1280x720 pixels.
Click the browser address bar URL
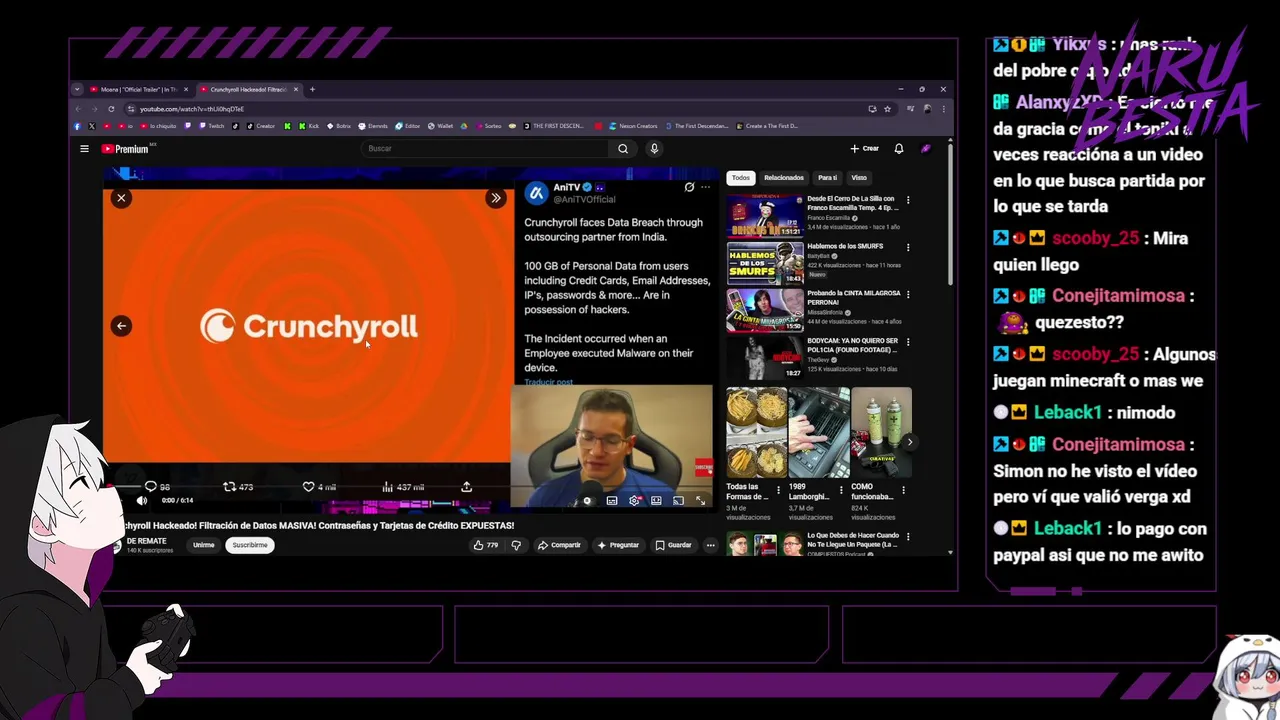click(192, 109)
